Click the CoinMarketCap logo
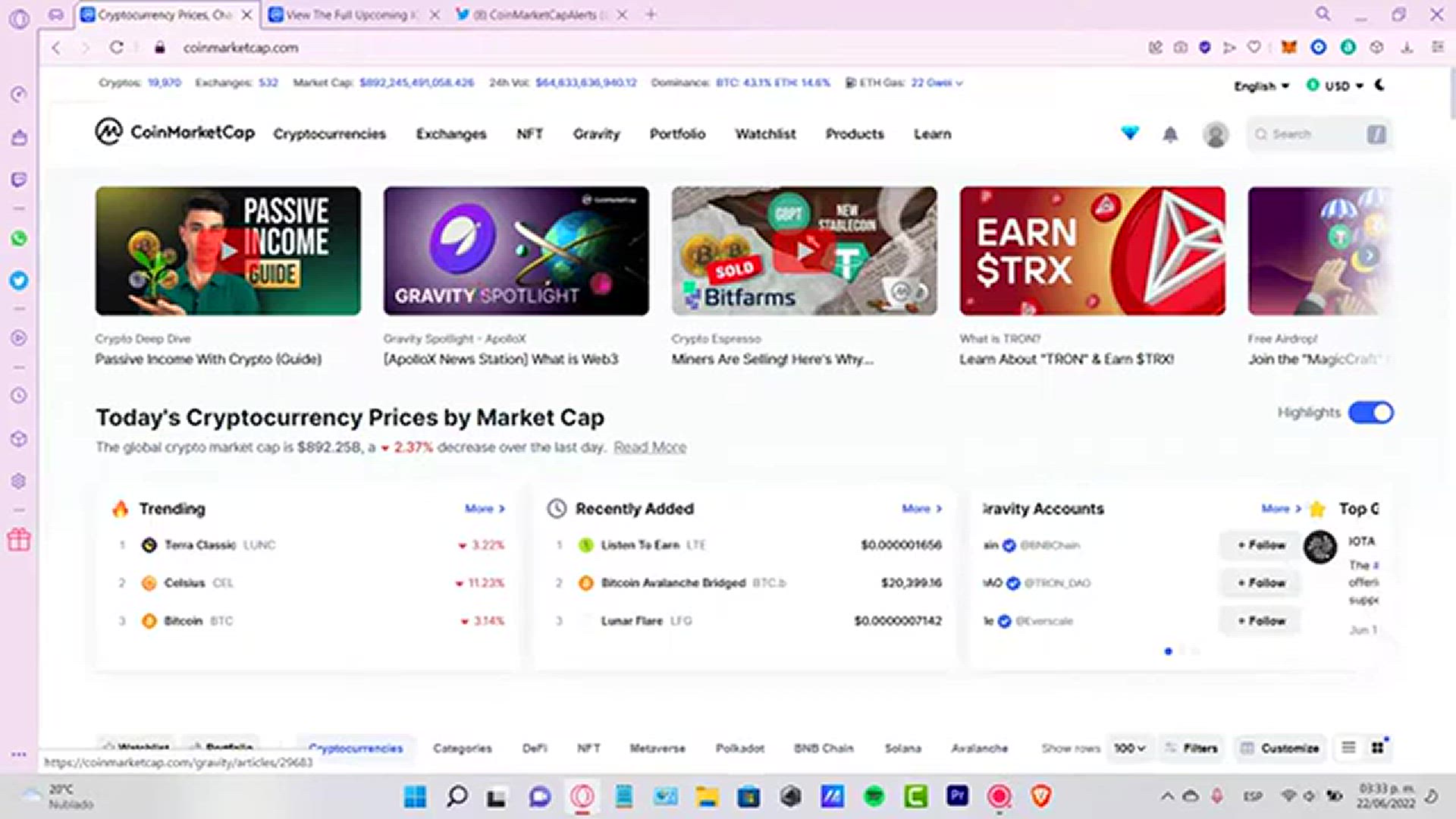Image resolution: width=1456 pixels, height=819 pixels. (x=175, y=133)
